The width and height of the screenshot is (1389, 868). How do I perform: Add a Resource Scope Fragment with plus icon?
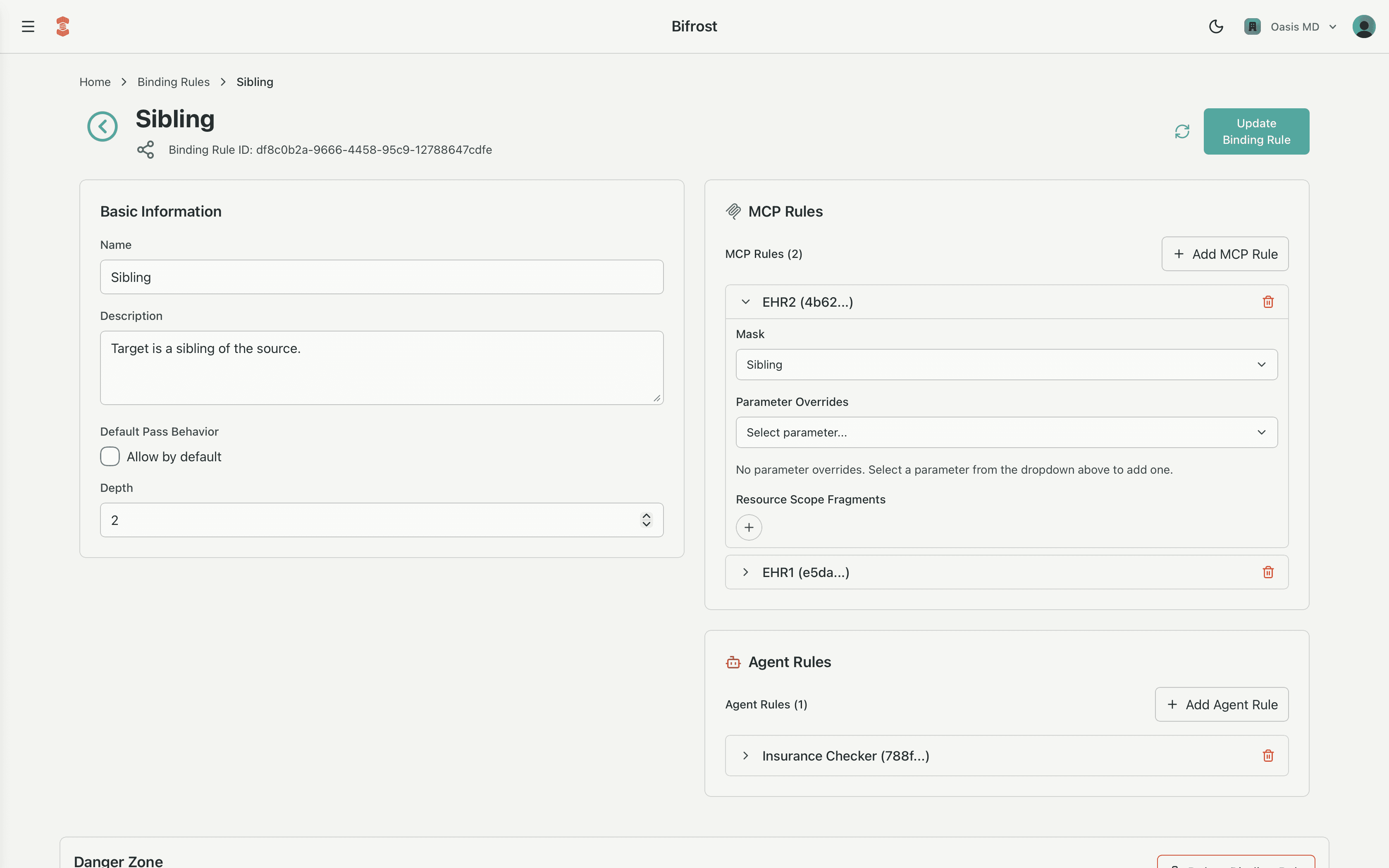click(x=749, y=527)
